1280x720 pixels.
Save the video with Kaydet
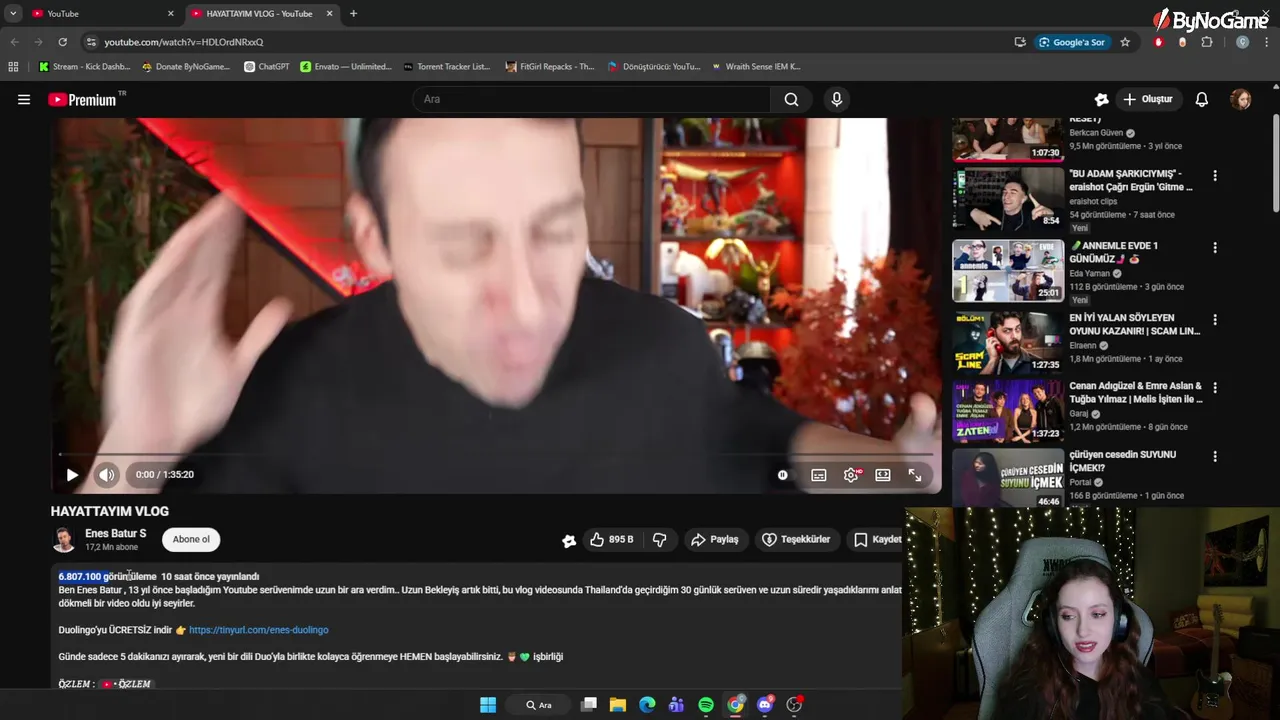pyautogui.click(x=876, y=539)
